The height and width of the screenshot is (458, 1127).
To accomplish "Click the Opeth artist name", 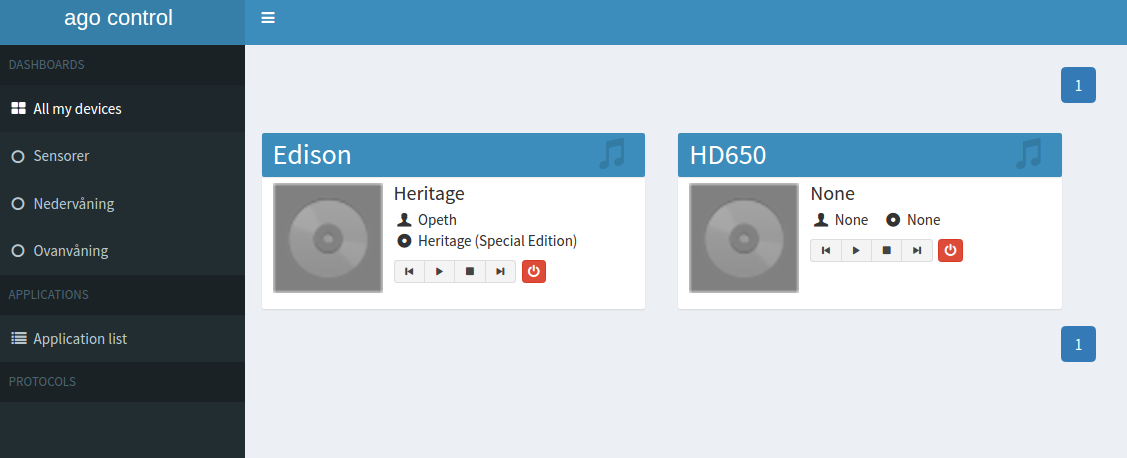I will pyautogui.click(x=437, y=220).
